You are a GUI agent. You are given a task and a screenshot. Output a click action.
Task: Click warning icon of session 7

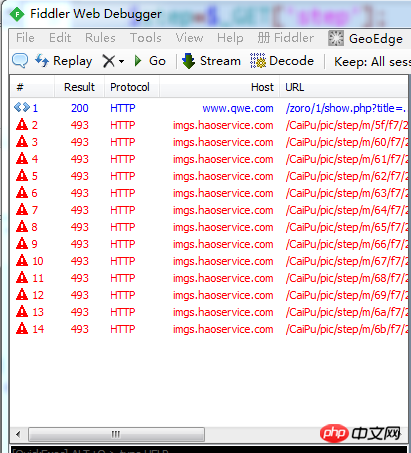tap(22, 210)
